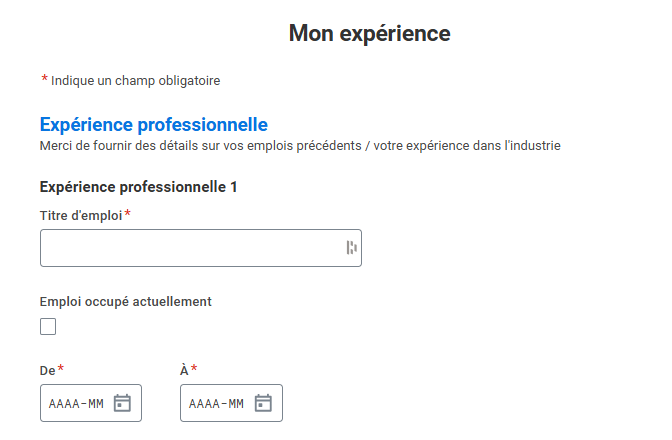The width and height of the screenshot is (672, 440).
Task: Click the red asterisk beside Titre d'emploi
Action: pyautogui.click(x=128, y=215)
